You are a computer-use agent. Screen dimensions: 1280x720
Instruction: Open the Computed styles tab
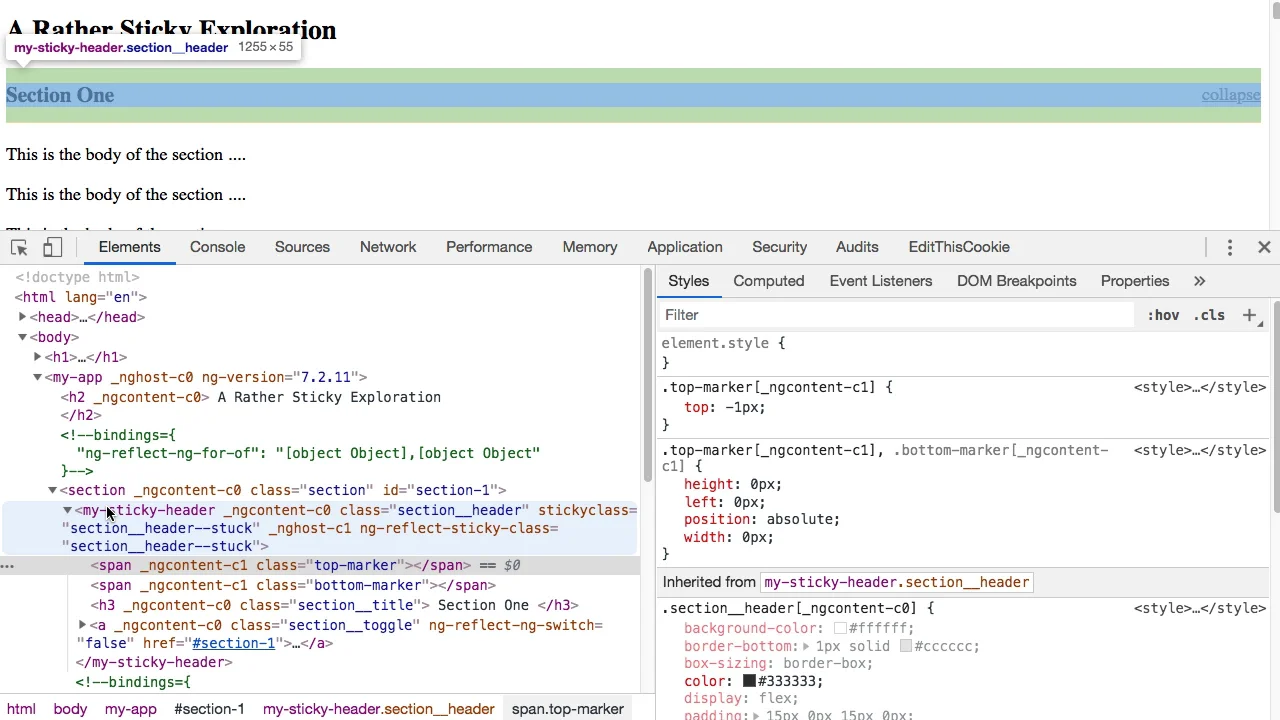point(768,281)
